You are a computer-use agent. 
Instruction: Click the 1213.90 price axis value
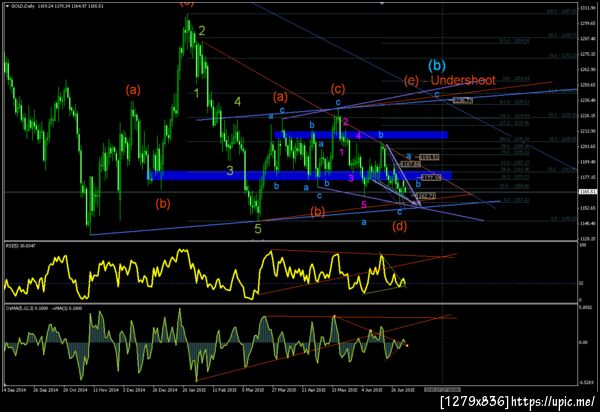pyautogui.click(x=587, y=131)
